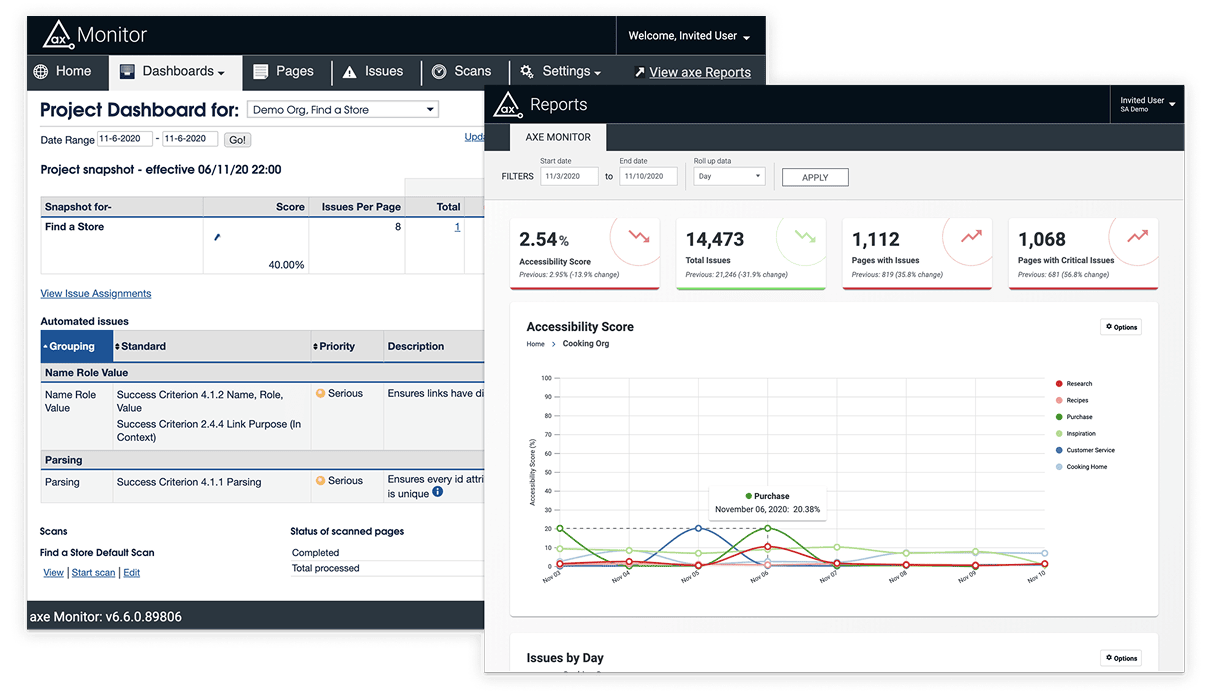Click the Purchase green legend color dot

[1060, 417]
